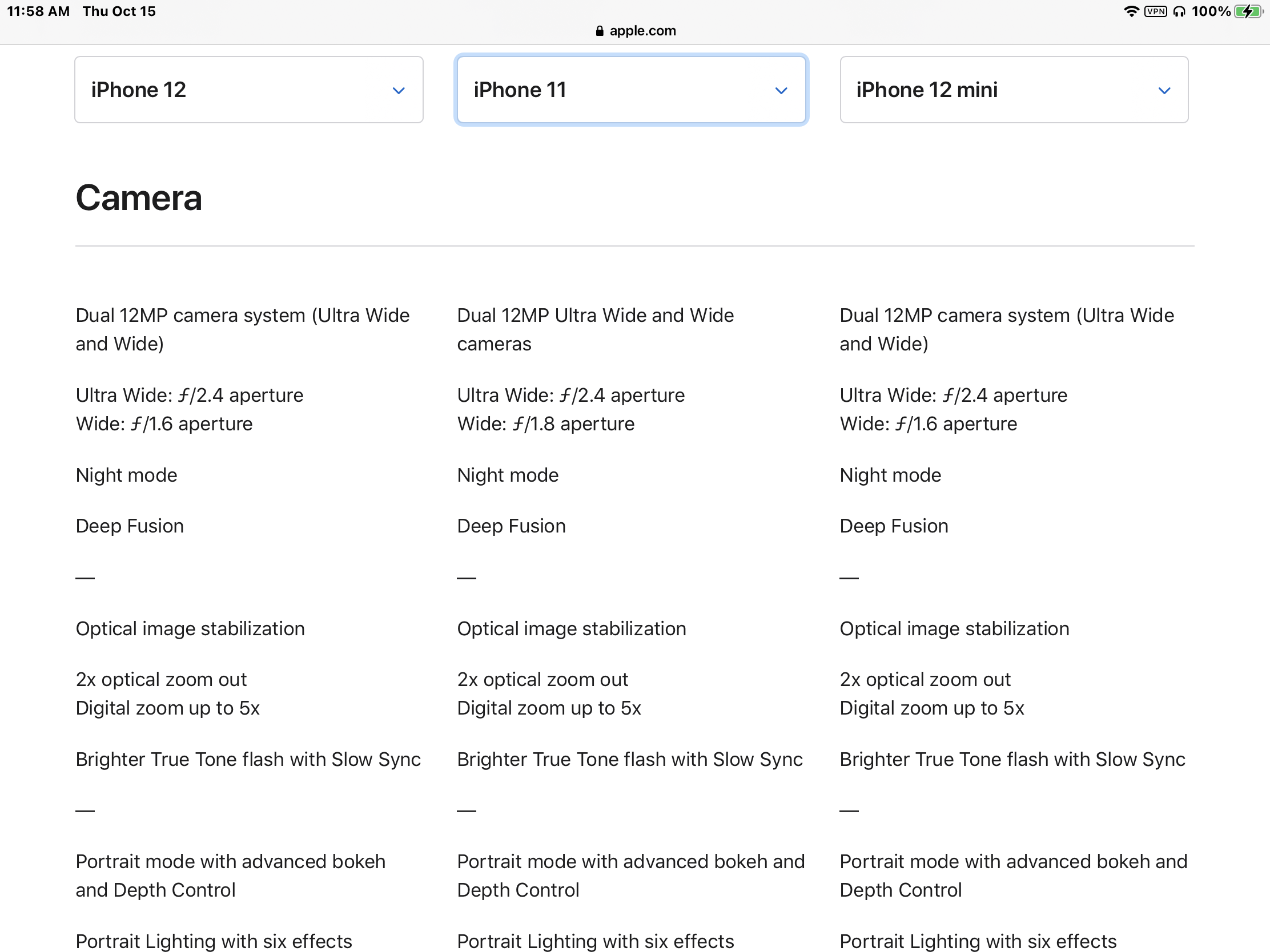This screenshot has height=952, width=1270.
Task: Tap the 100% battery percentage
Action: tap(1211, 11)
